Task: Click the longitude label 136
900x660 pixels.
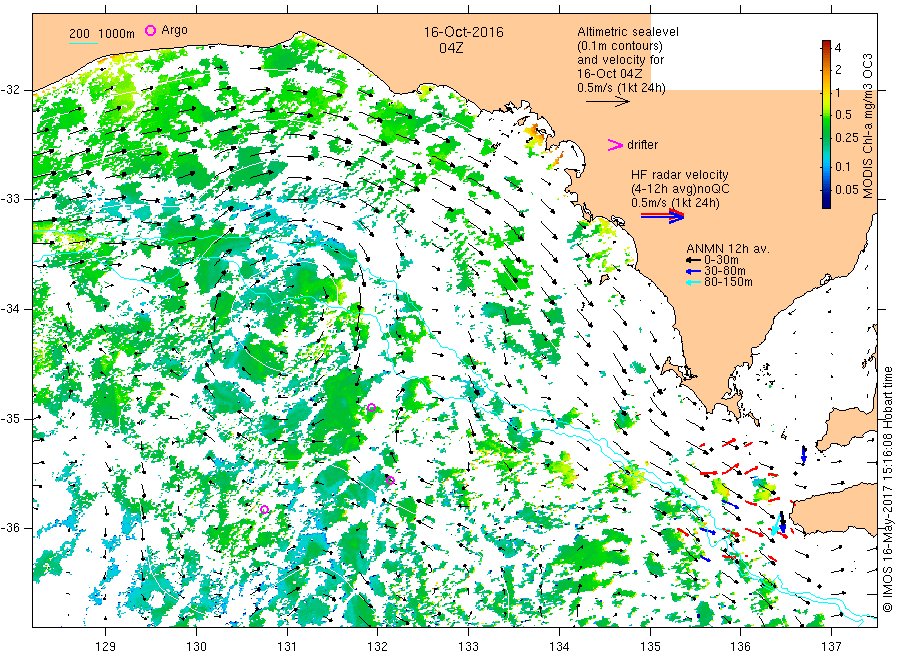Action: point(740,646)
